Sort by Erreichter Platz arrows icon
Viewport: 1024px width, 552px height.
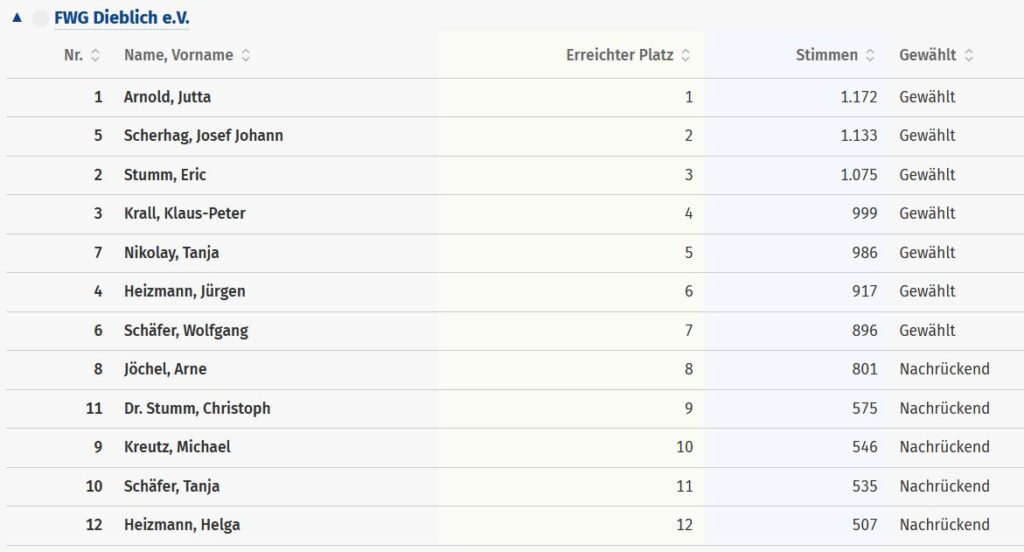686,56
